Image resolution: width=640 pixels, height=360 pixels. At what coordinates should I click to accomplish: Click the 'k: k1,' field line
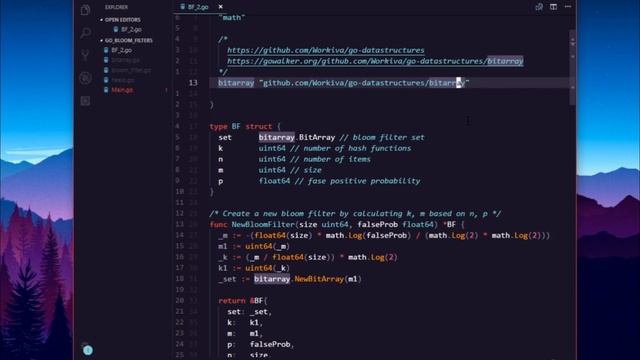[245, 322]
